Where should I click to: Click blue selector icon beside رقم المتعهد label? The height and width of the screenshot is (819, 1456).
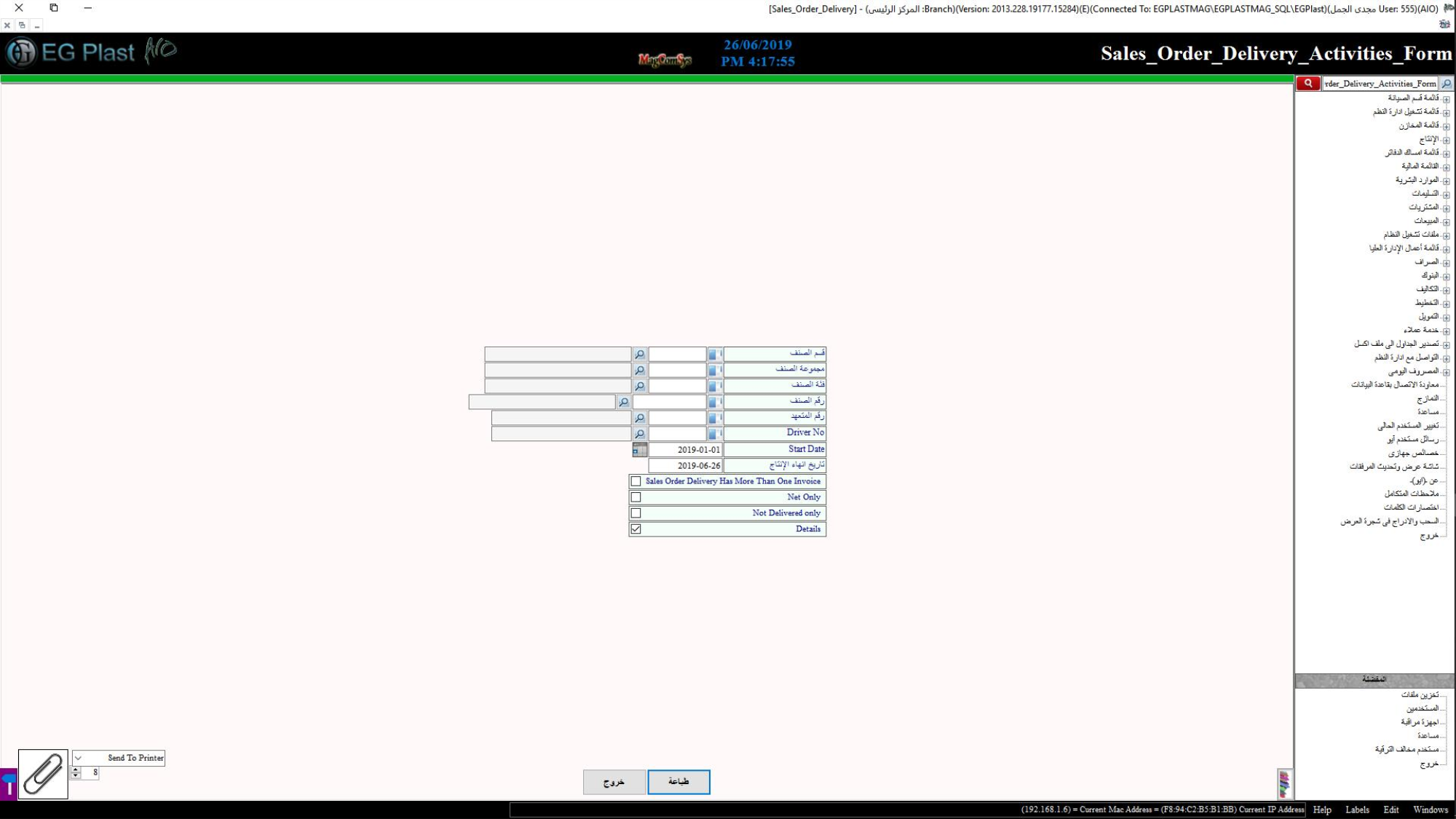pos(715,418)
